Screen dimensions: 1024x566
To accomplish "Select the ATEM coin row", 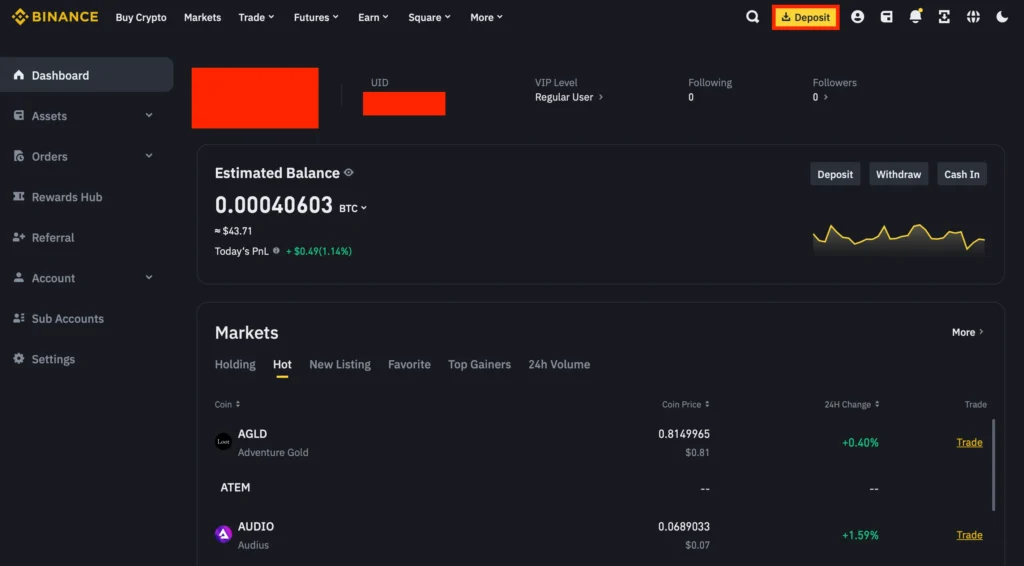I will [600, 488].
